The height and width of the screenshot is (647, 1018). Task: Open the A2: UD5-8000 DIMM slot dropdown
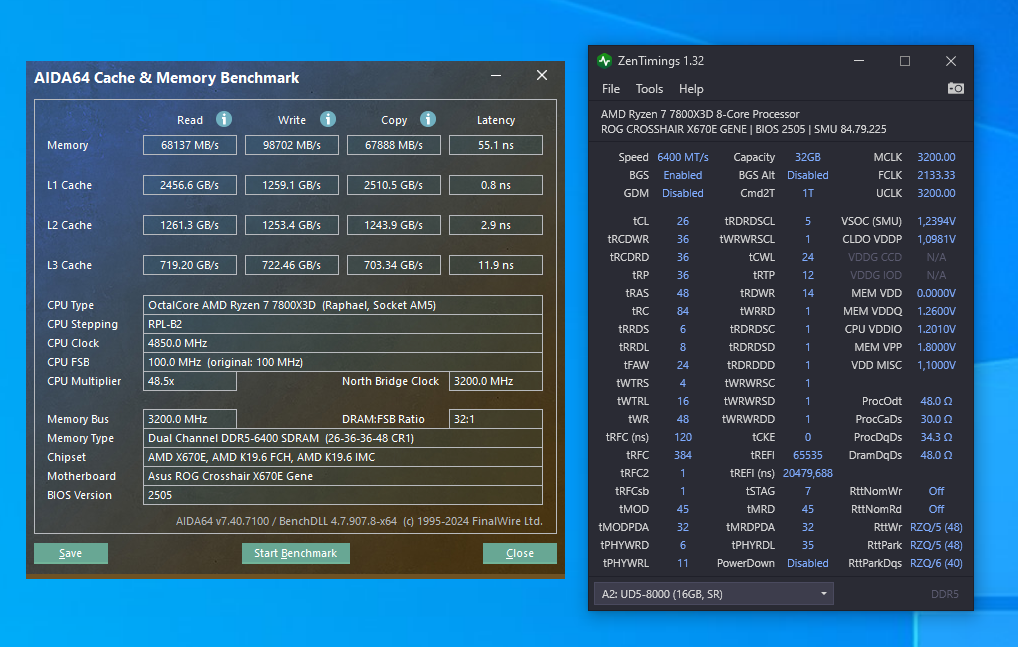[714, 594]
